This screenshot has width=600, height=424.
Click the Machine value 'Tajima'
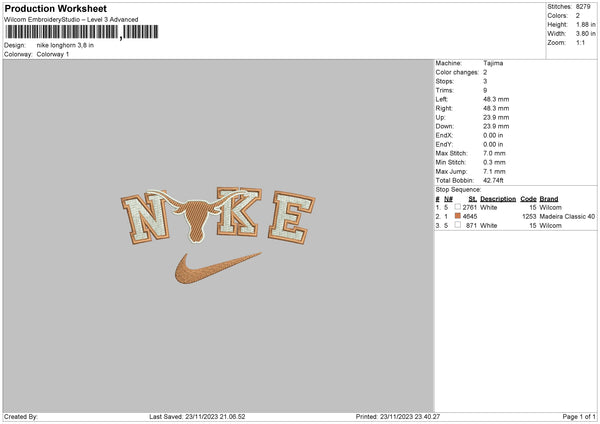point(493,63)
